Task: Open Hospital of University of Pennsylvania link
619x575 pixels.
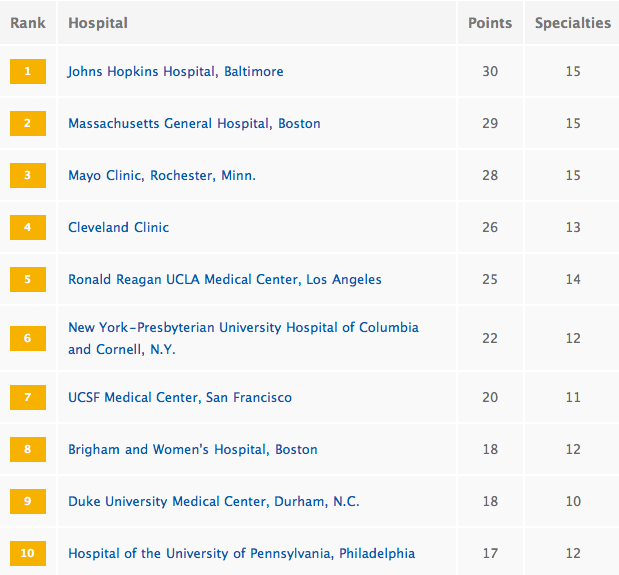Action: point(241,554)
